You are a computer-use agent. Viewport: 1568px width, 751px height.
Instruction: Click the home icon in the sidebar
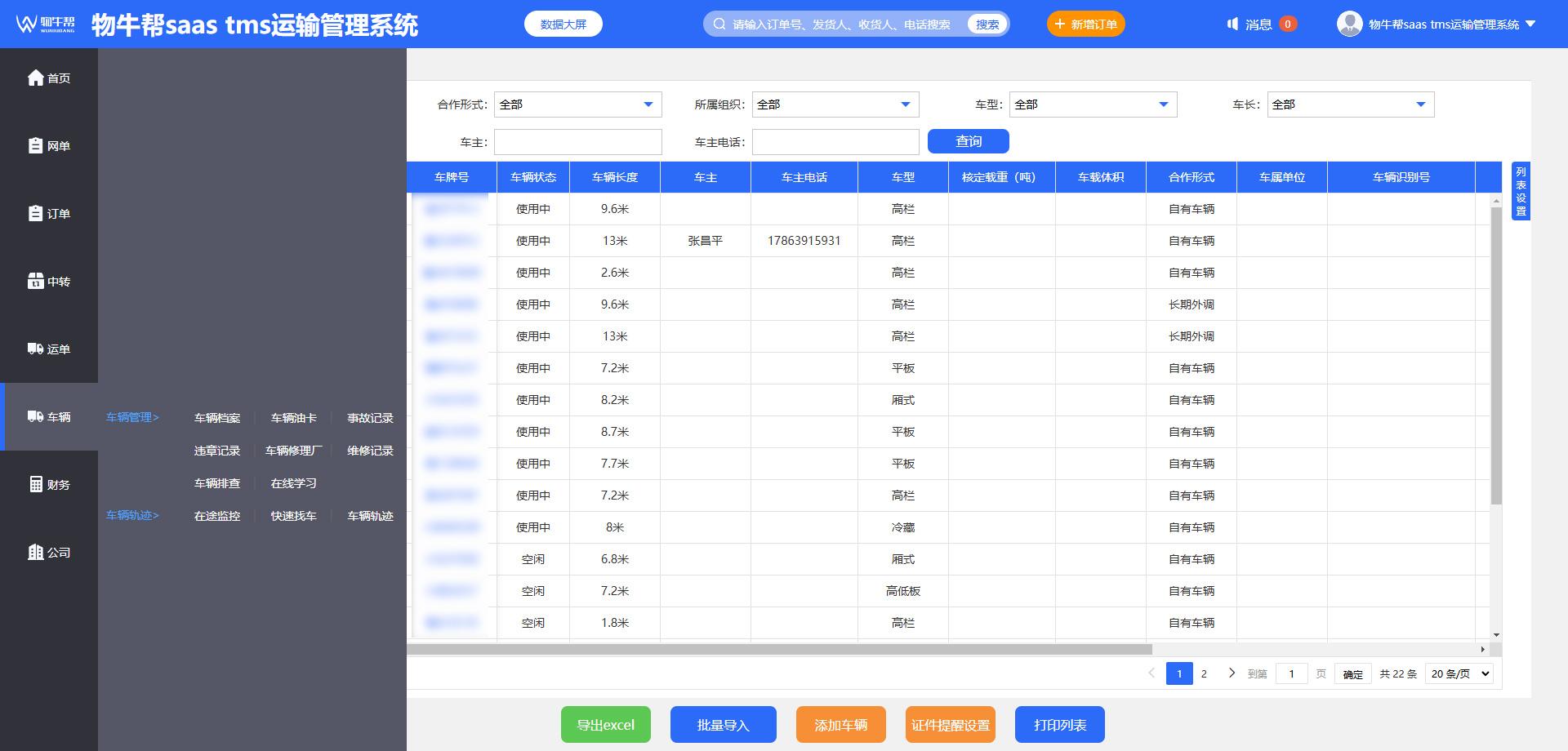coord(36,78)
